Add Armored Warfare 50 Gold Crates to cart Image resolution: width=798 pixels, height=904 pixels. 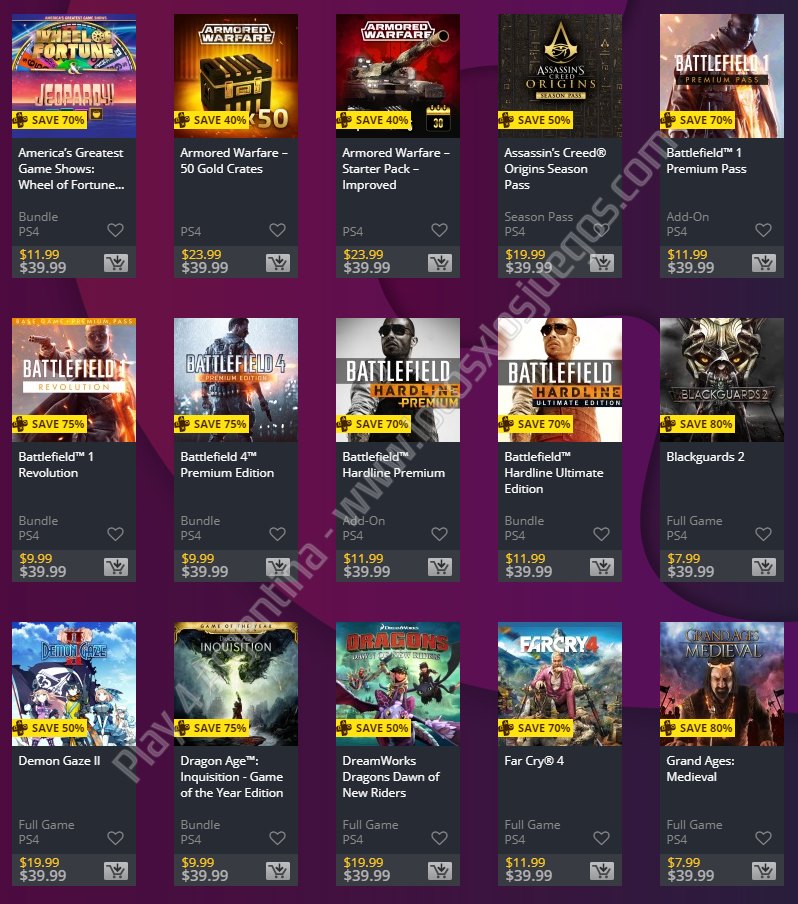click(x=278, y=263)
